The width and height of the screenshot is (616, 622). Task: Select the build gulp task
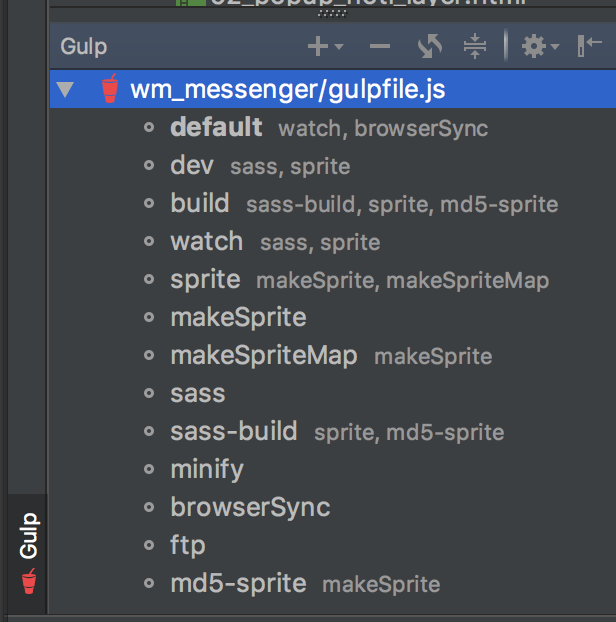(200, 203)
